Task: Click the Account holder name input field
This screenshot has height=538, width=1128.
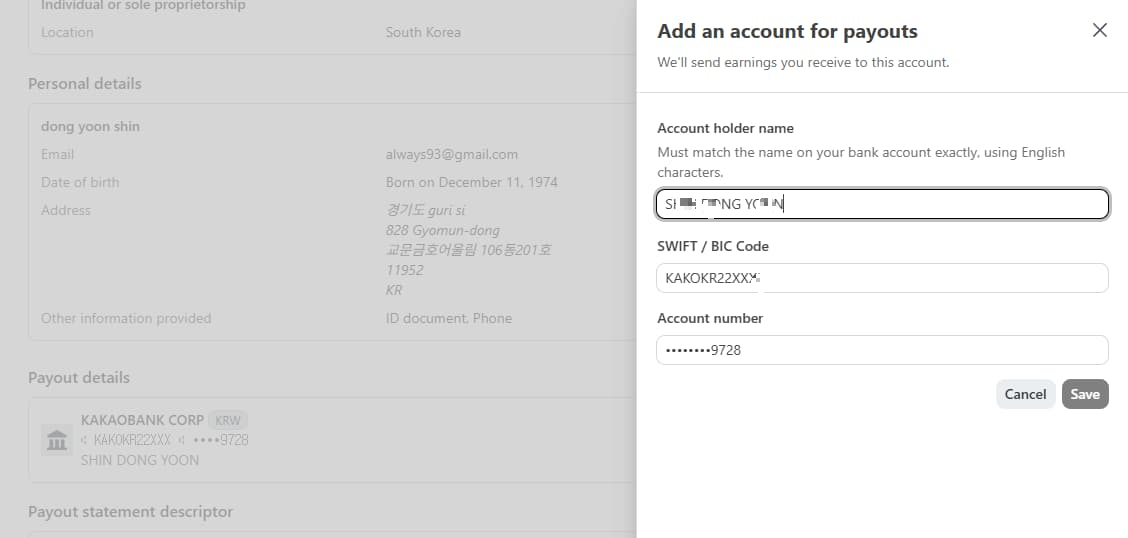Action: click(882, 204)
